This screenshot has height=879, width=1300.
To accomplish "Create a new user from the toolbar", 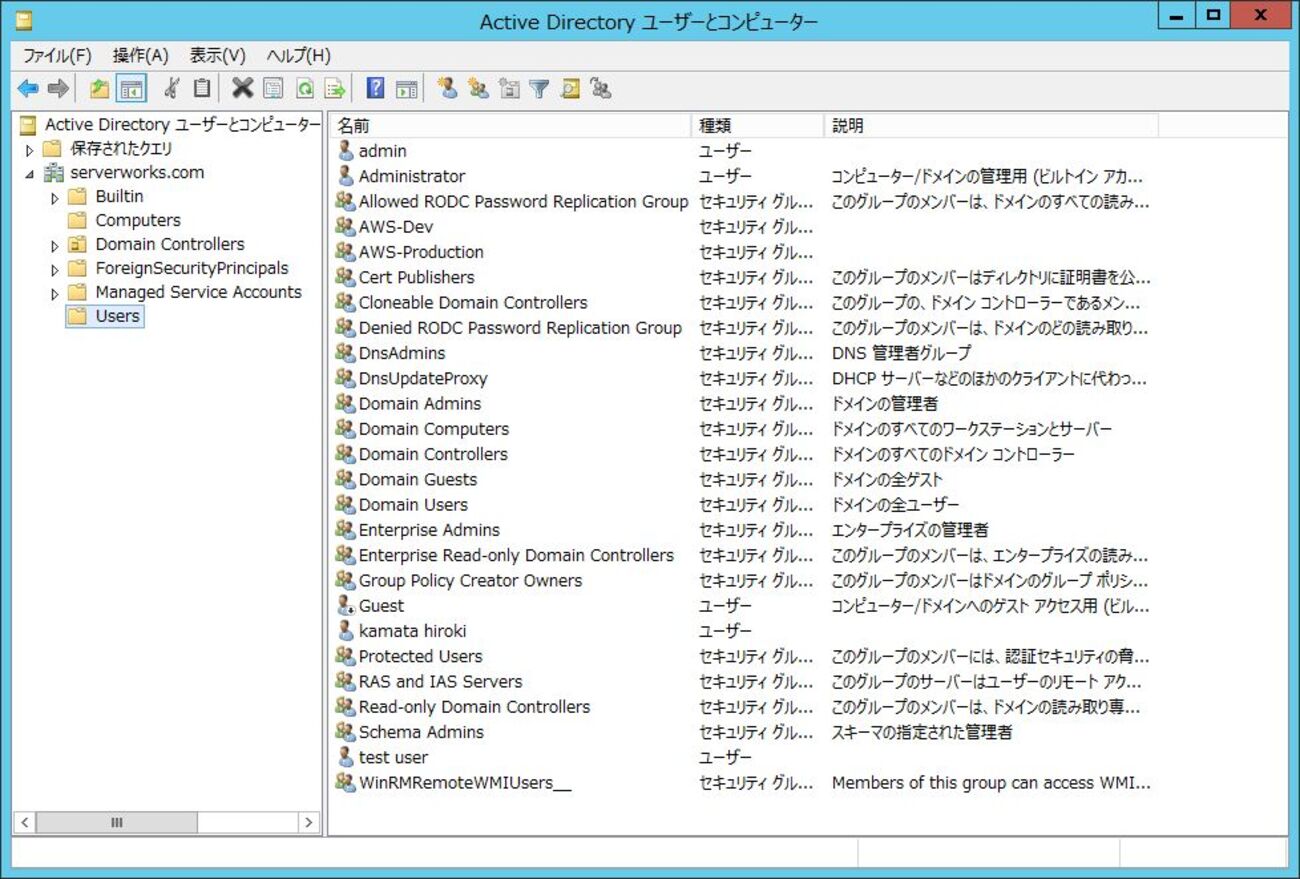I will click(448, 88).
